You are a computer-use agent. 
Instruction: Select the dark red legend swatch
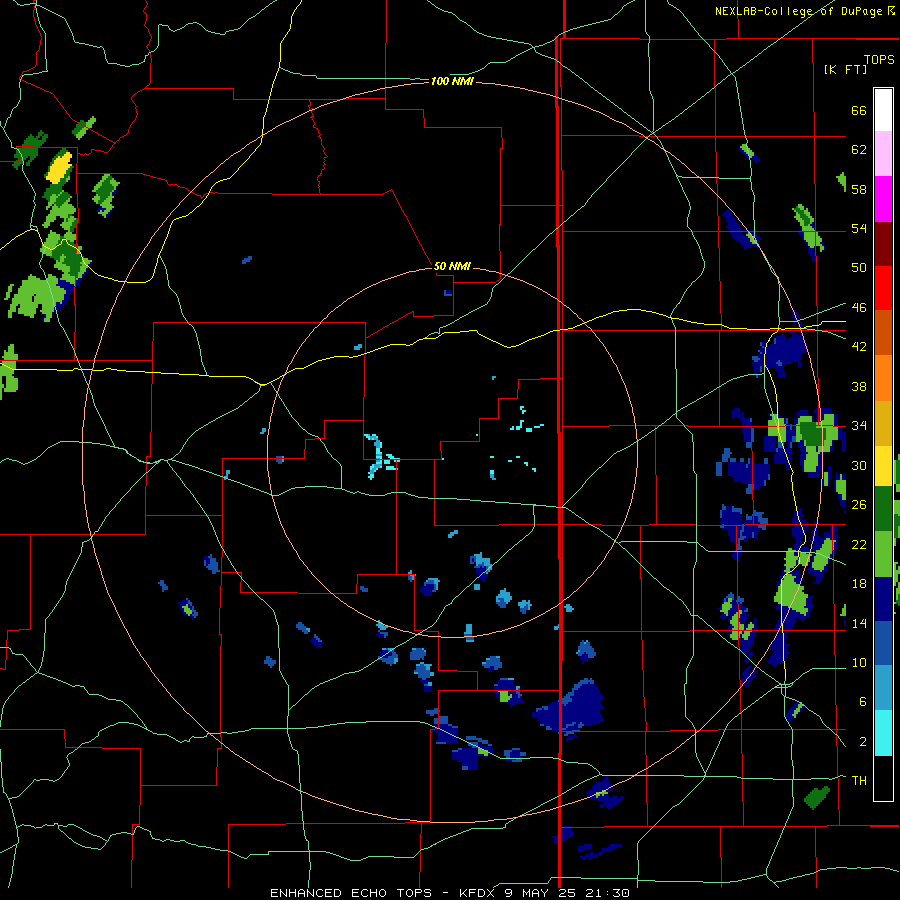[x=883, y=244]
